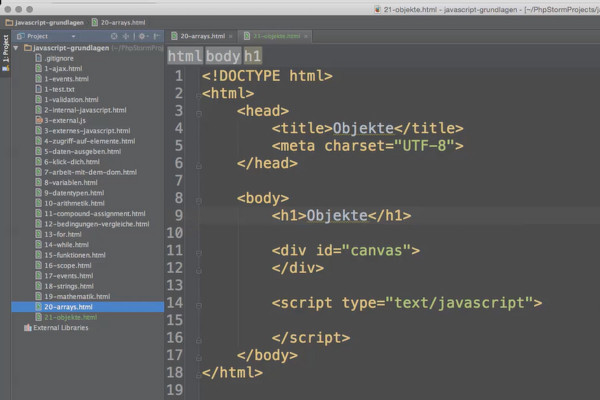Close the 20-arrays.html editor tab

(x=230, y=36)
